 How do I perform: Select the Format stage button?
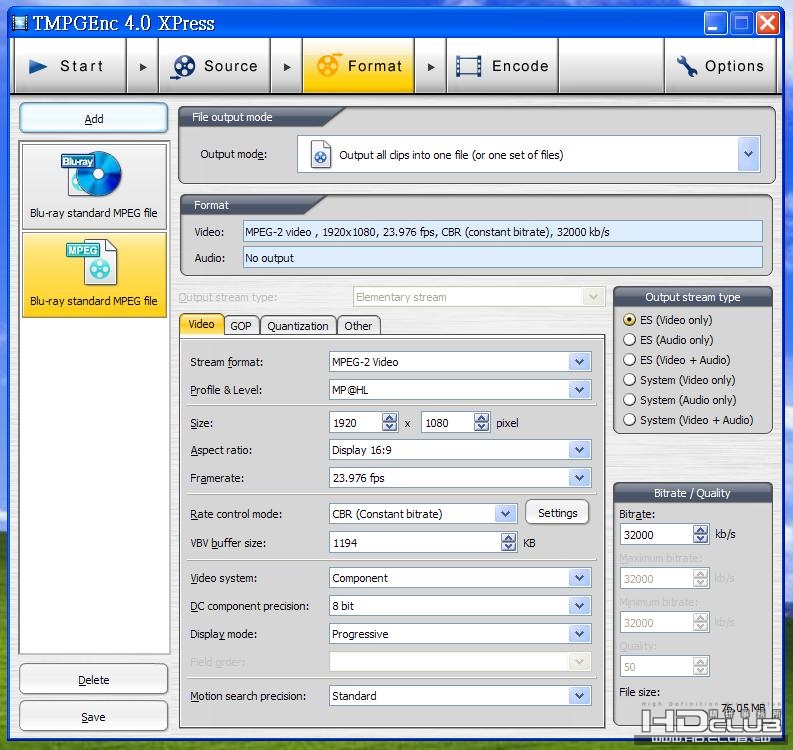[x=359, y=67]
